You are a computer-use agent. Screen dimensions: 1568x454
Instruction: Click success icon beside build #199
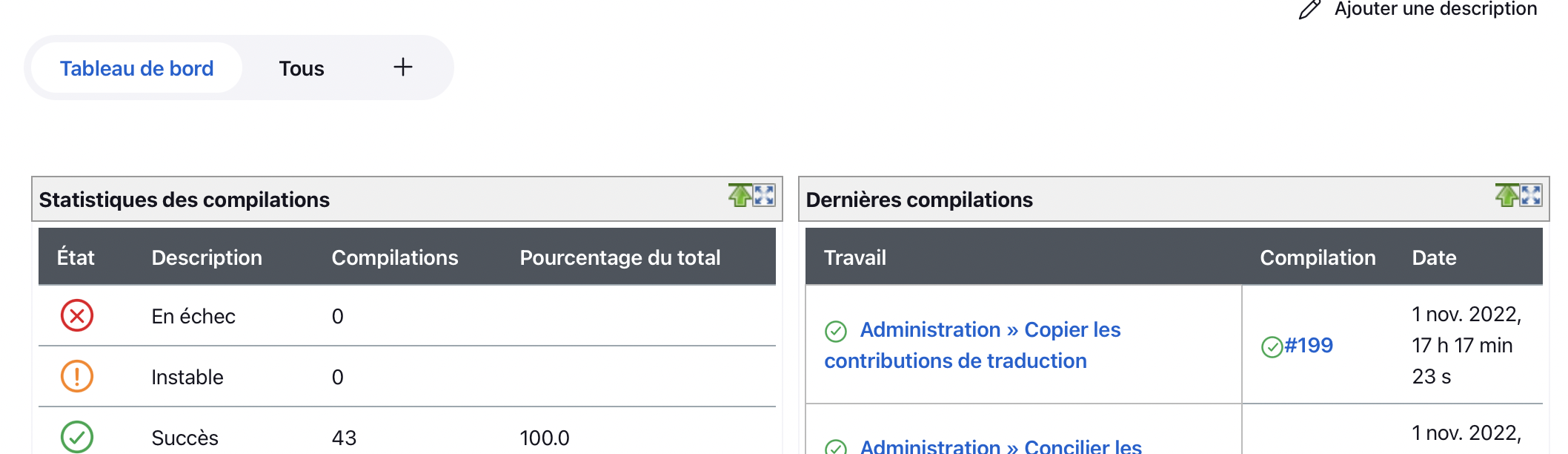pos(1272,346)
